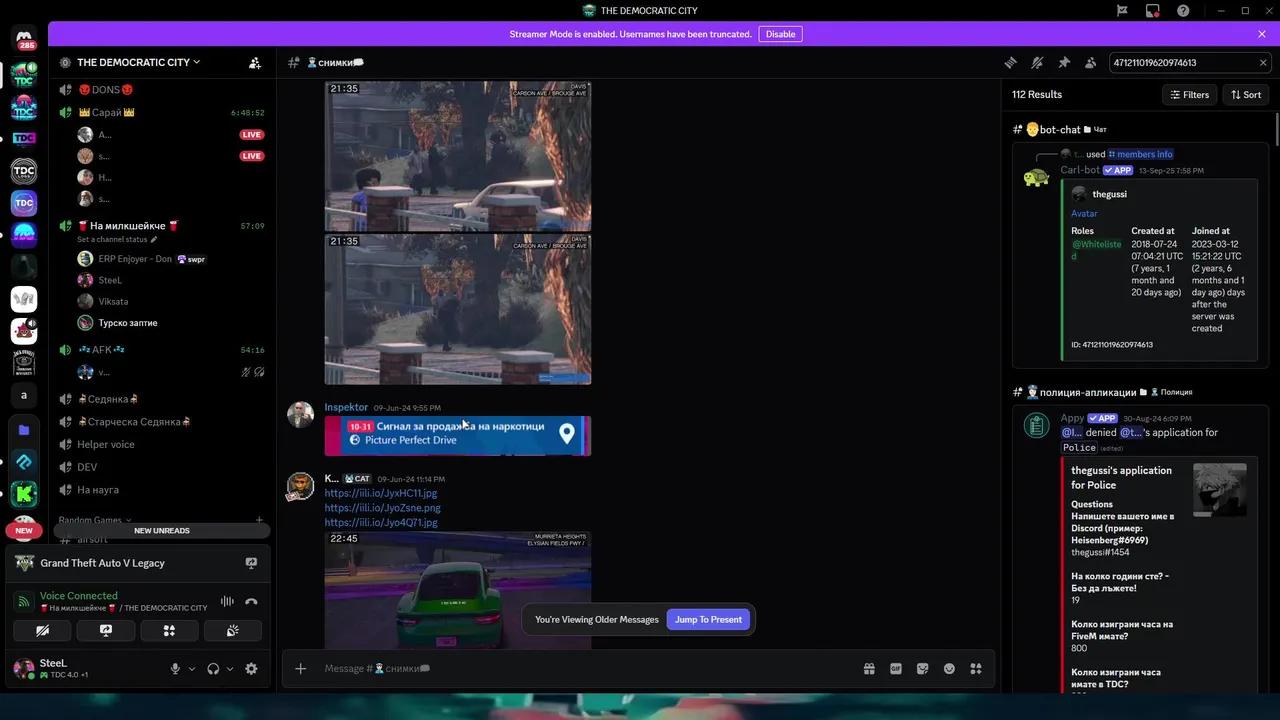
Task: Jump To Present messages
Action: click(708, 619)
